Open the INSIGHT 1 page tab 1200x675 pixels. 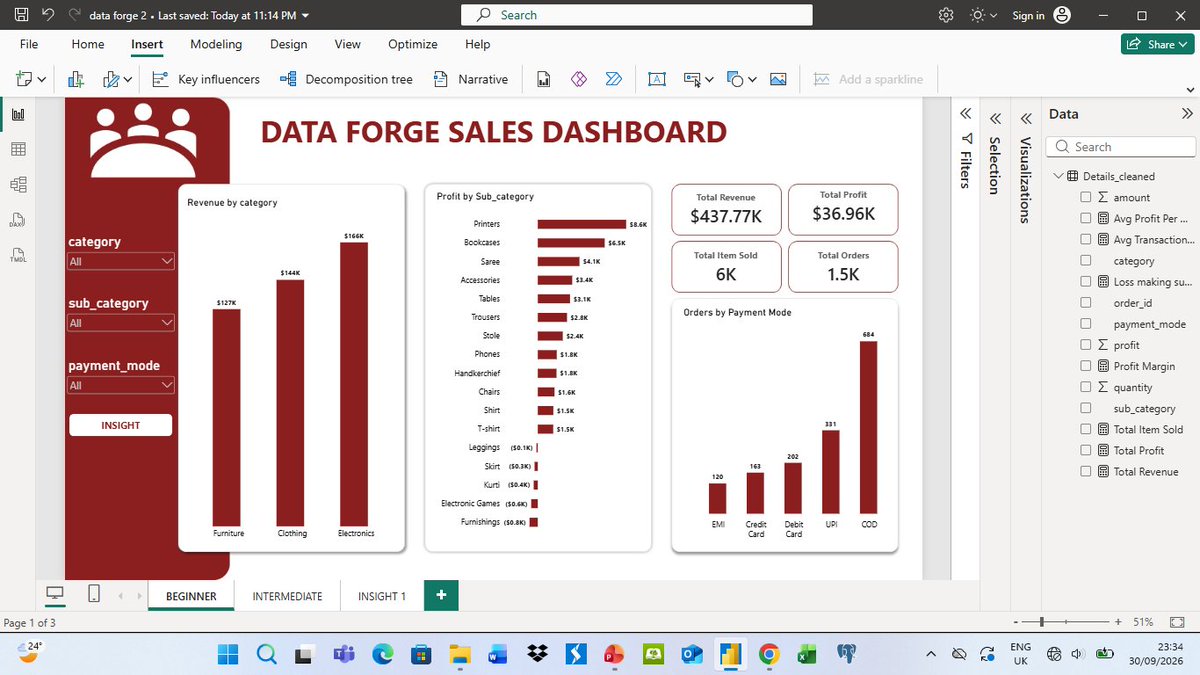click(x=382, y=596)
